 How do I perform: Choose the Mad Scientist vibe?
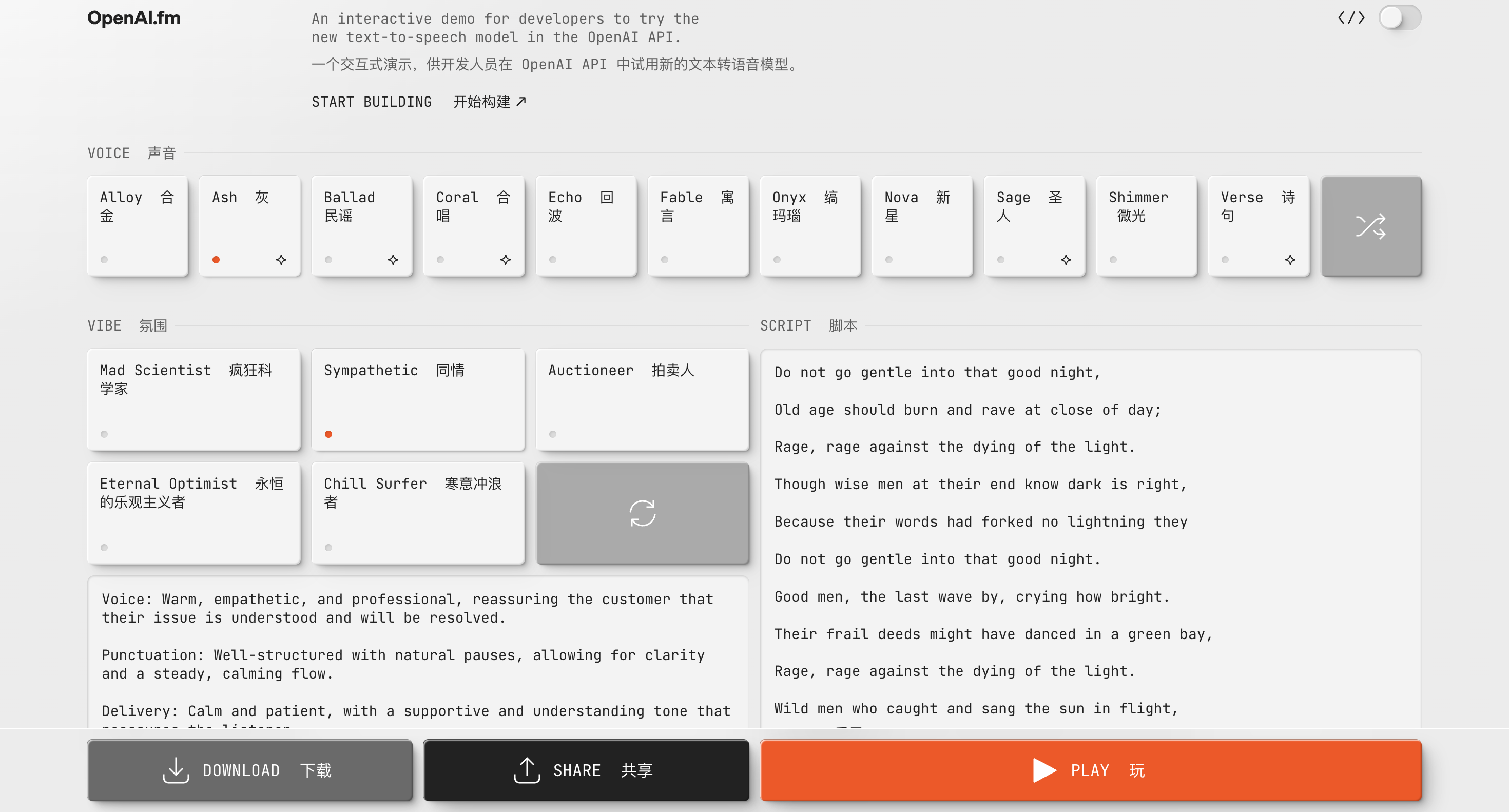(194, 399)
